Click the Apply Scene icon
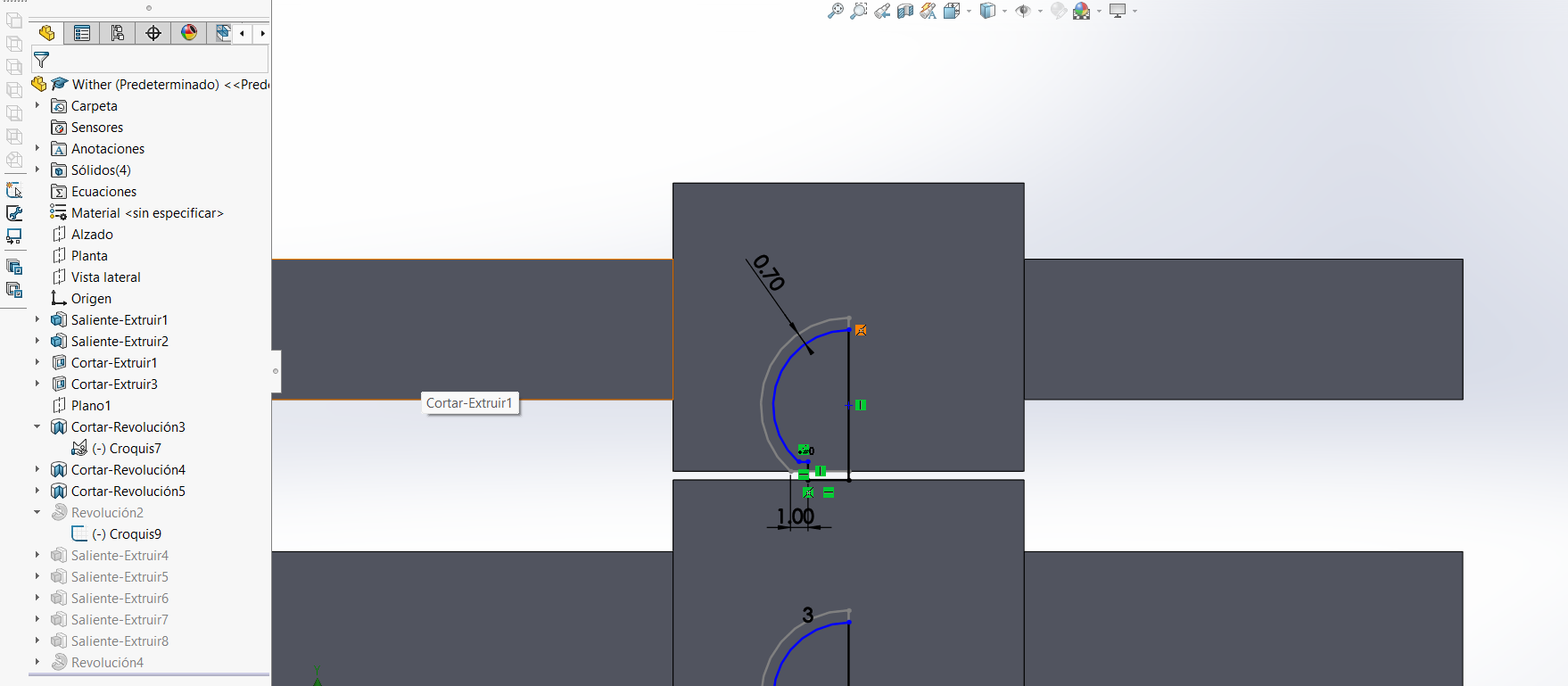1568x686 pixels. pyautogui.click(x=1082, y=11)
